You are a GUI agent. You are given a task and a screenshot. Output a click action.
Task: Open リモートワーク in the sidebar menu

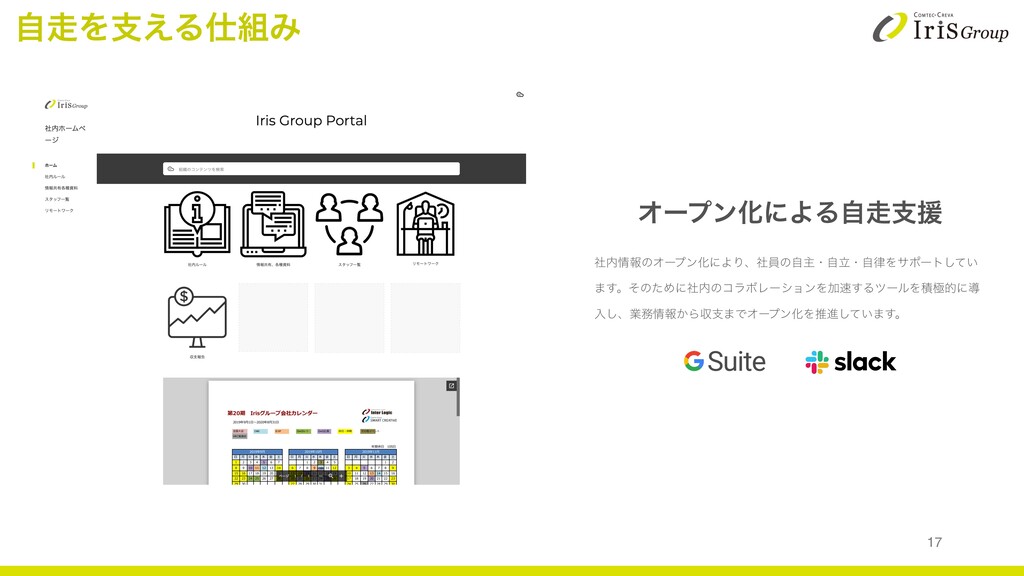59,210
